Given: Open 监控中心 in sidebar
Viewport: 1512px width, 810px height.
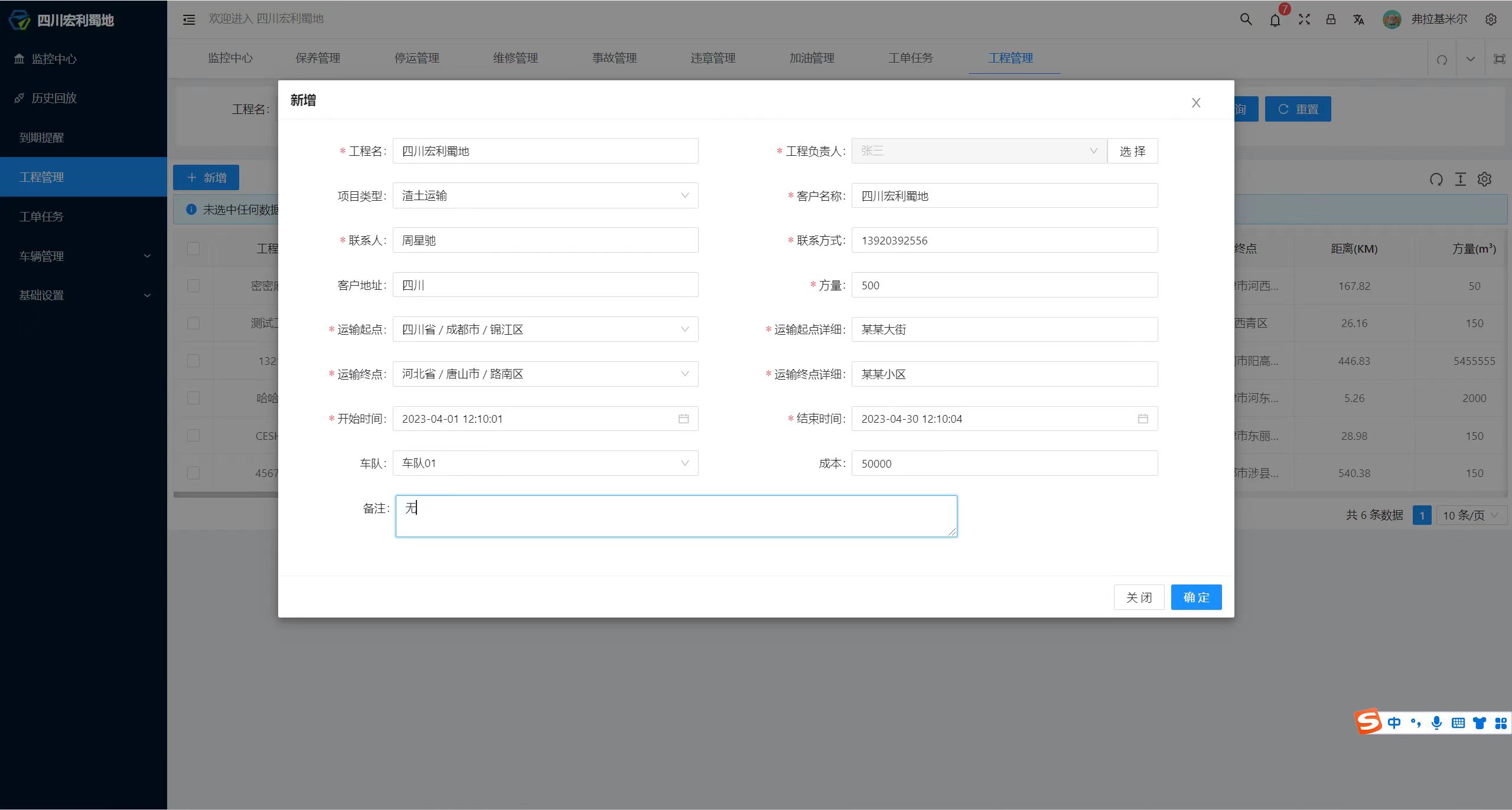Looking at the screenshot, I should (83, 58).
